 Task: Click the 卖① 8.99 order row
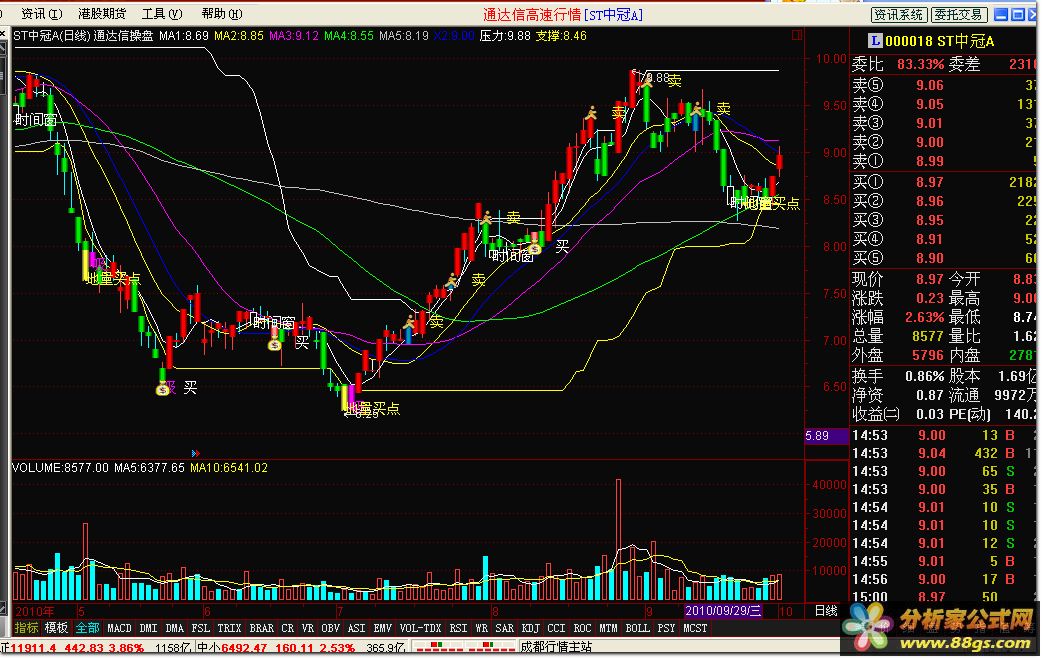coord(944,162)
